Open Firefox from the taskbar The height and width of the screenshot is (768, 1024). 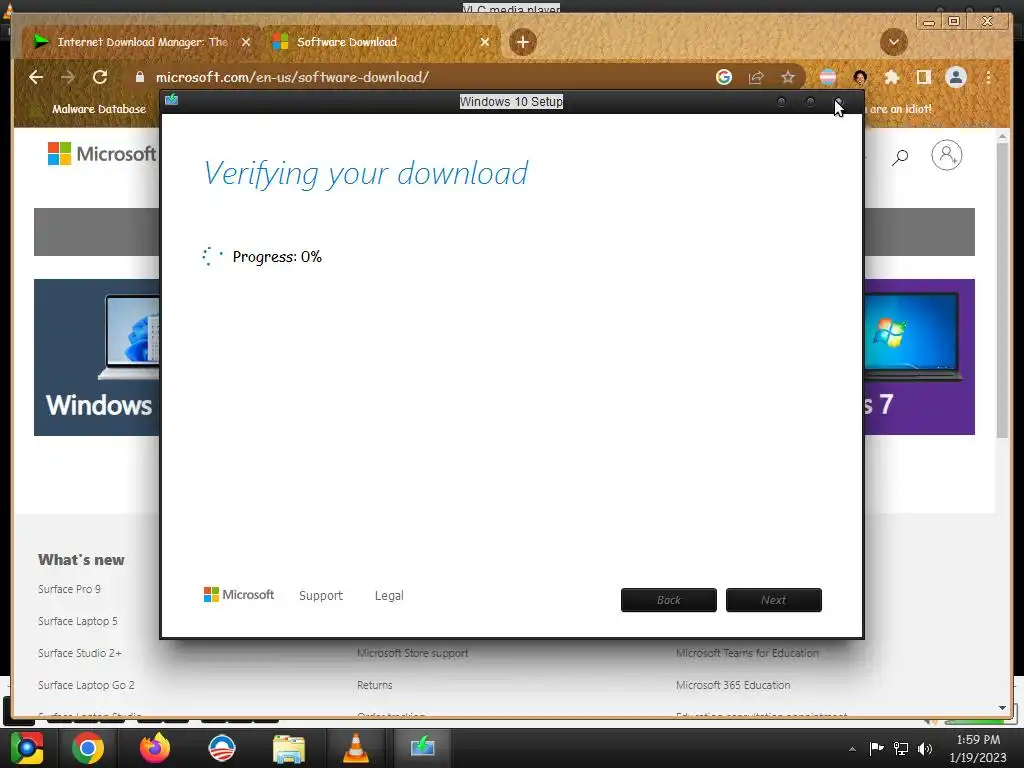click(155, 748)
